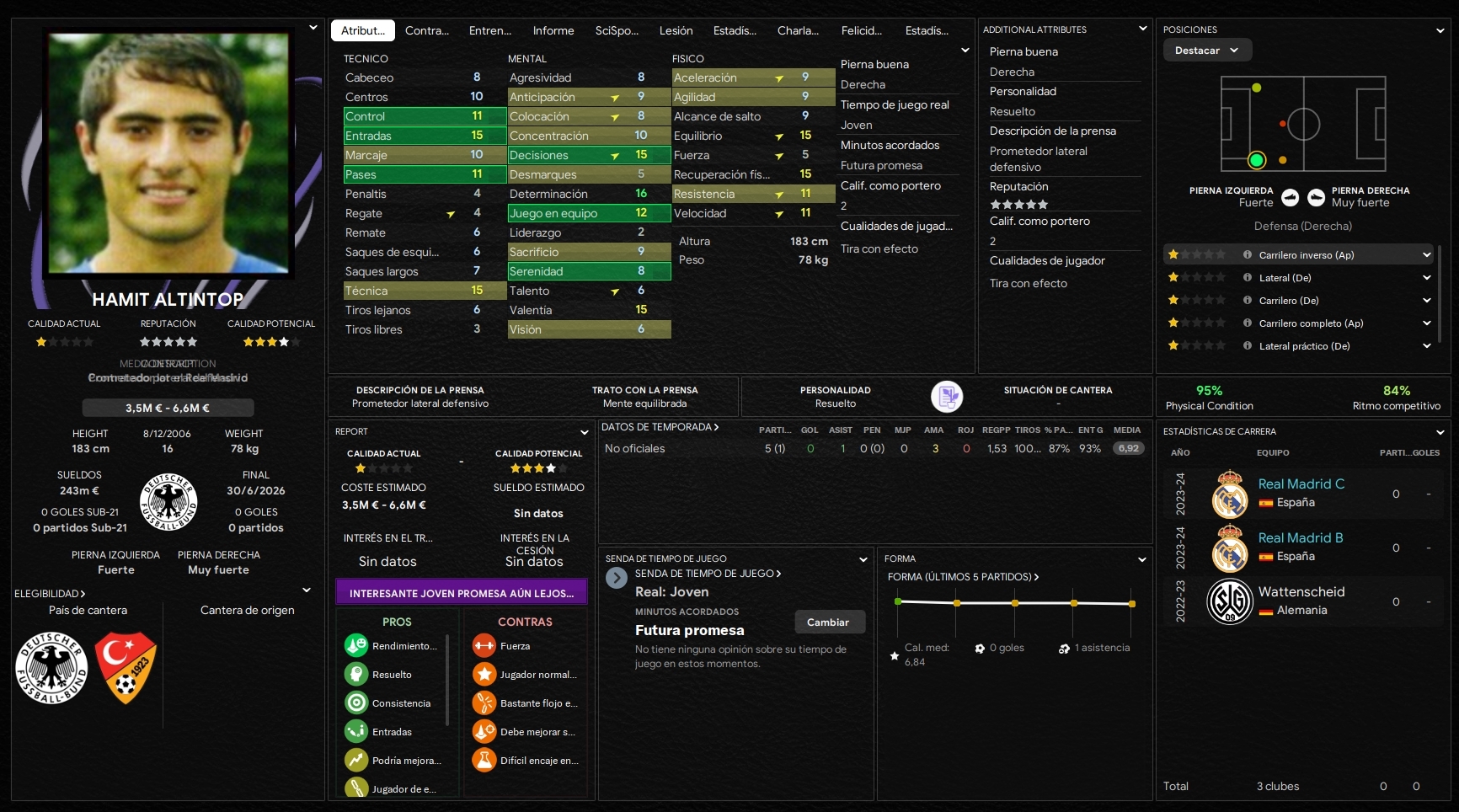Open the player header dropdown arrow
The image size is (1459, 812).
pos(313,27)
